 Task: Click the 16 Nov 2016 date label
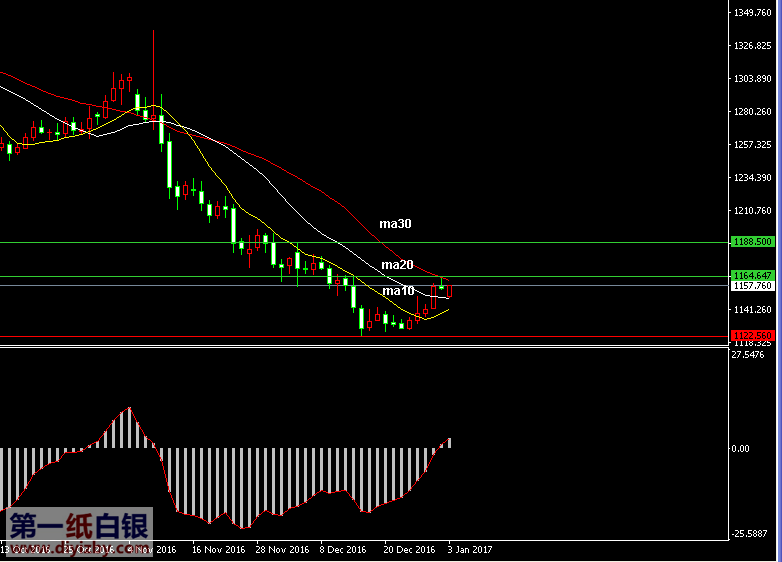(217, 549)
